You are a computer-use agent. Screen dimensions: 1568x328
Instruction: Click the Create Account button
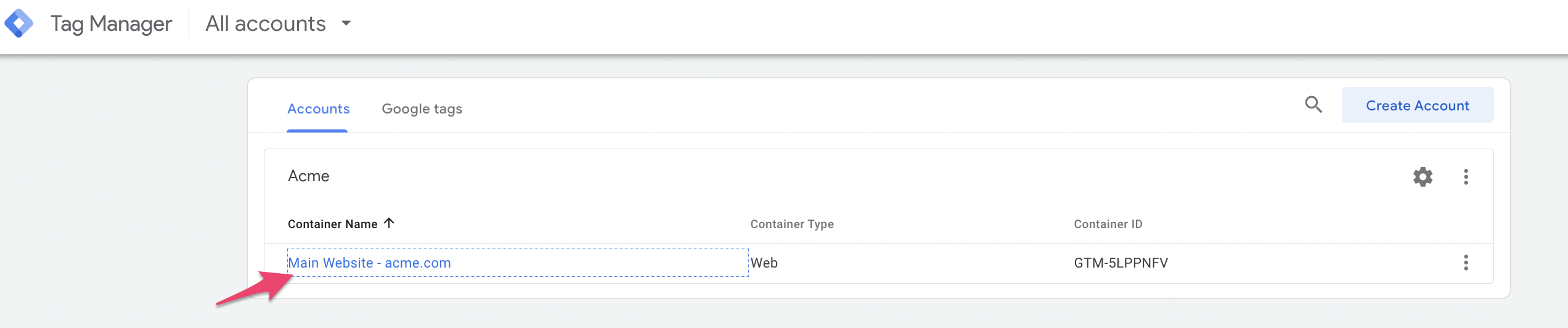[1418, 105]
